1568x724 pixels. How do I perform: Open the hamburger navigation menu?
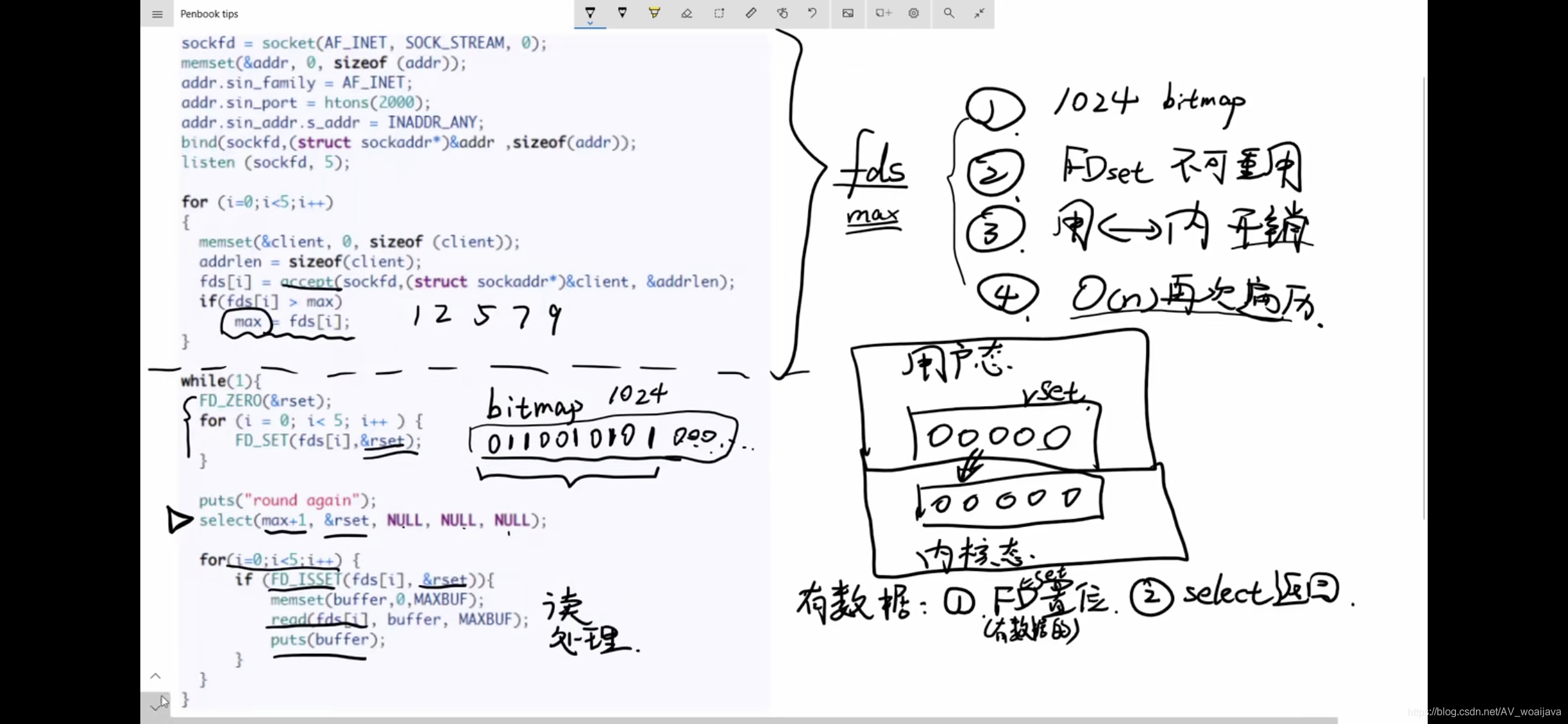tap(157, 14)
